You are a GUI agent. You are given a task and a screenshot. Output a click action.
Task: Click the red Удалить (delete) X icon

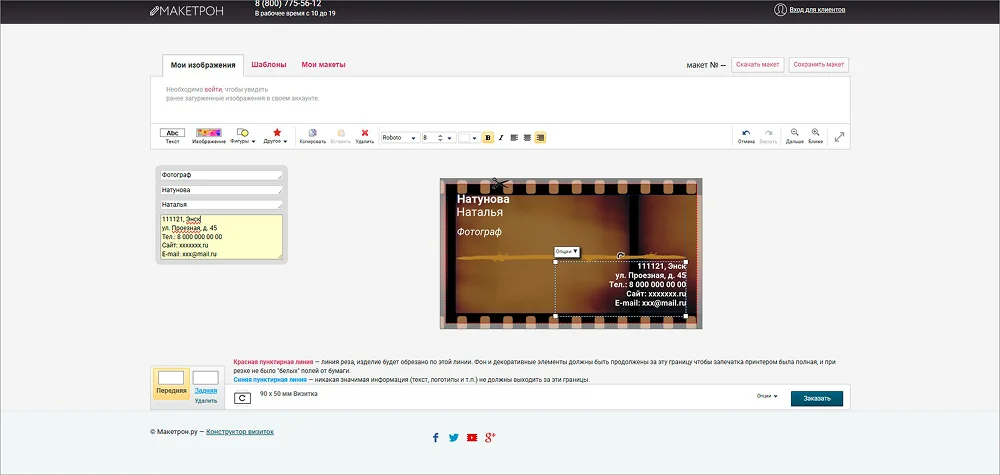(x=364, y=133)
